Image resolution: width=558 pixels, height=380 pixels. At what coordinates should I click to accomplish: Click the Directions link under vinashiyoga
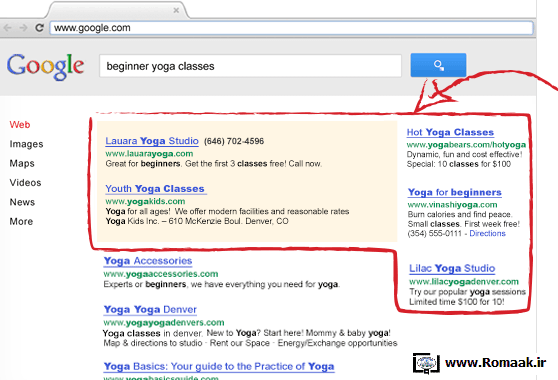point(487,233)
